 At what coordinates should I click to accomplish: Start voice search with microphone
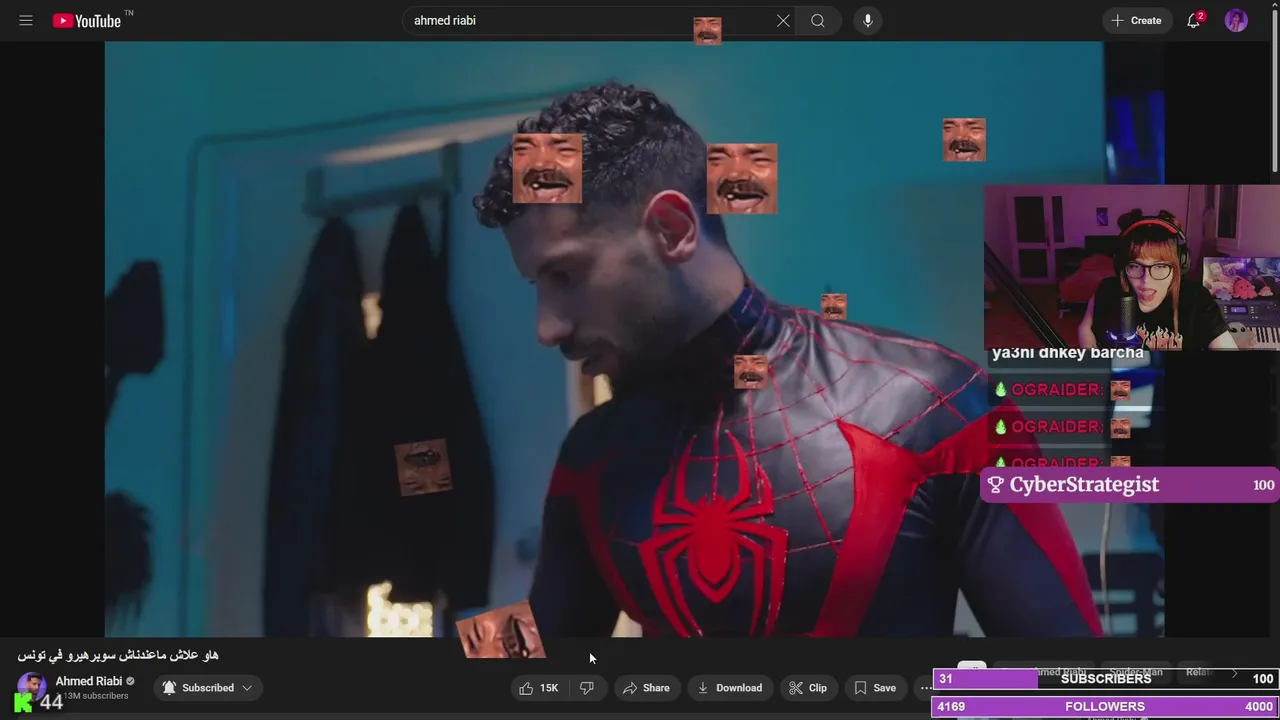point(867,20)
